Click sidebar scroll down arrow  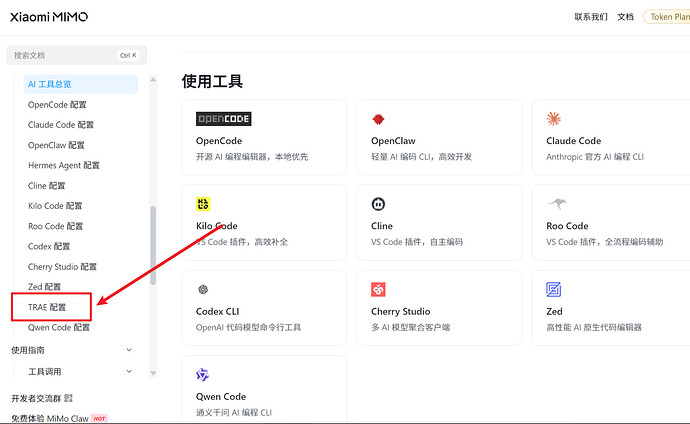(x=153, y=373)
